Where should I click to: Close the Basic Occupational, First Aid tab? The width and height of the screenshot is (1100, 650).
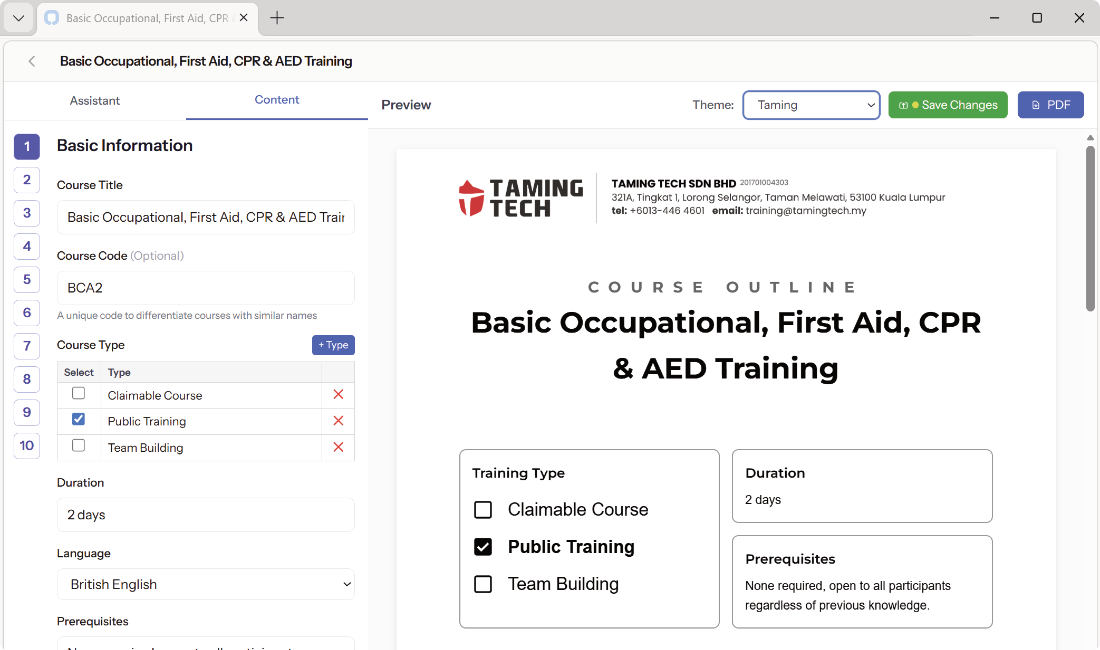coord(243,18)
